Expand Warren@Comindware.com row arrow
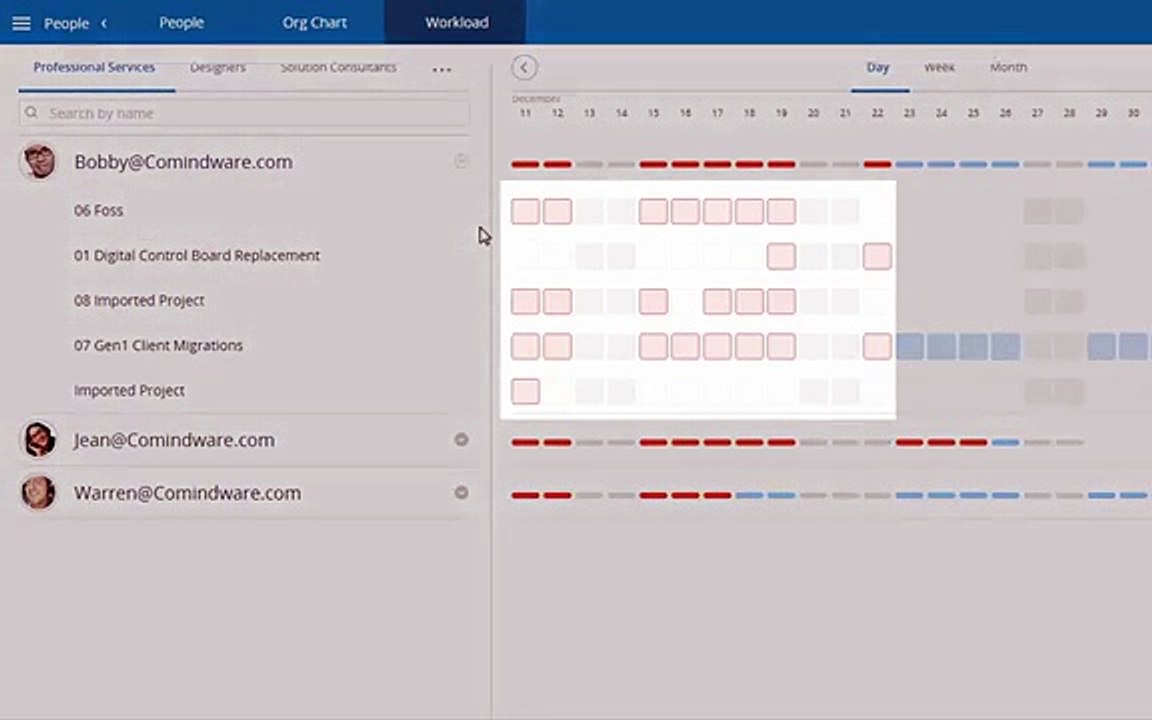Viewport: 1152px width, 720px height. (461, 492)
